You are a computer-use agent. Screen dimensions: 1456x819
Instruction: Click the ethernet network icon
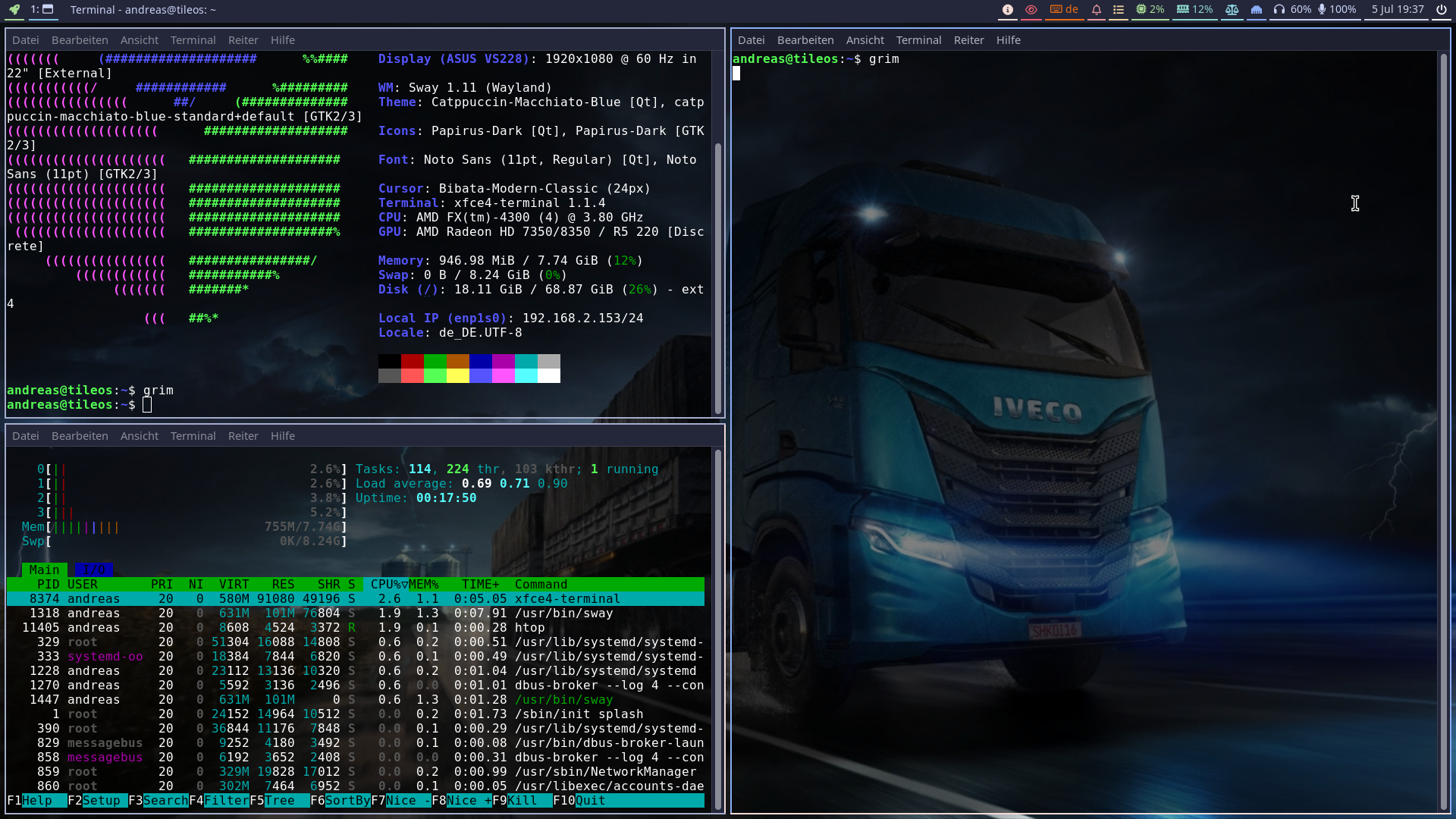[x=1257, y=10]
